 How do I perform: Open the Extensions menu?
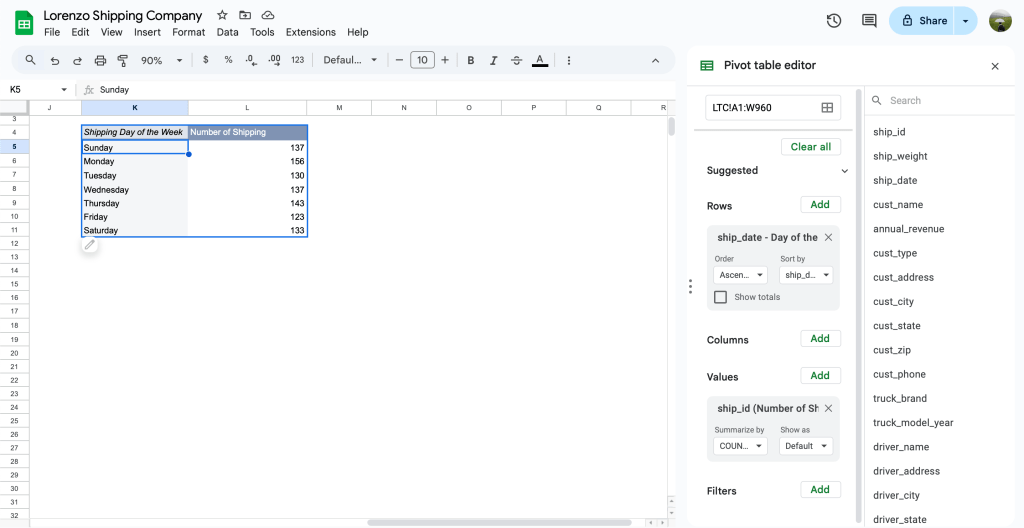pos(310,32)
